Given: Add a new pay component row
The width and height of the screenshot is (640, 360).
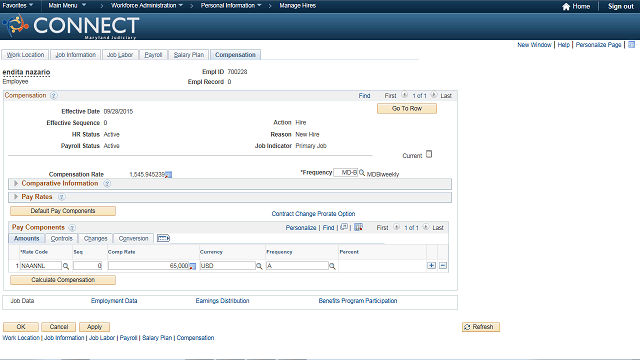Looking at the screenshot, I should [x=431, y=266].
